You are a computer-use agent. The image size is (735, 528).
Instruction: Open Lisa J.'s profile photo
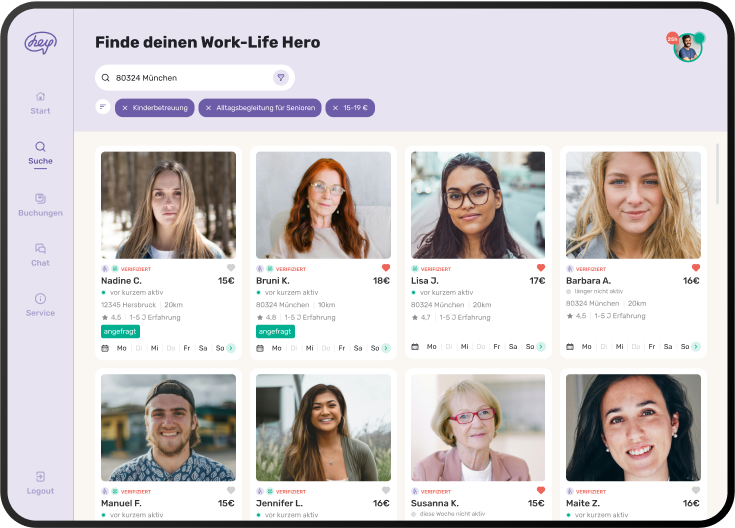[x=478, y=205]
